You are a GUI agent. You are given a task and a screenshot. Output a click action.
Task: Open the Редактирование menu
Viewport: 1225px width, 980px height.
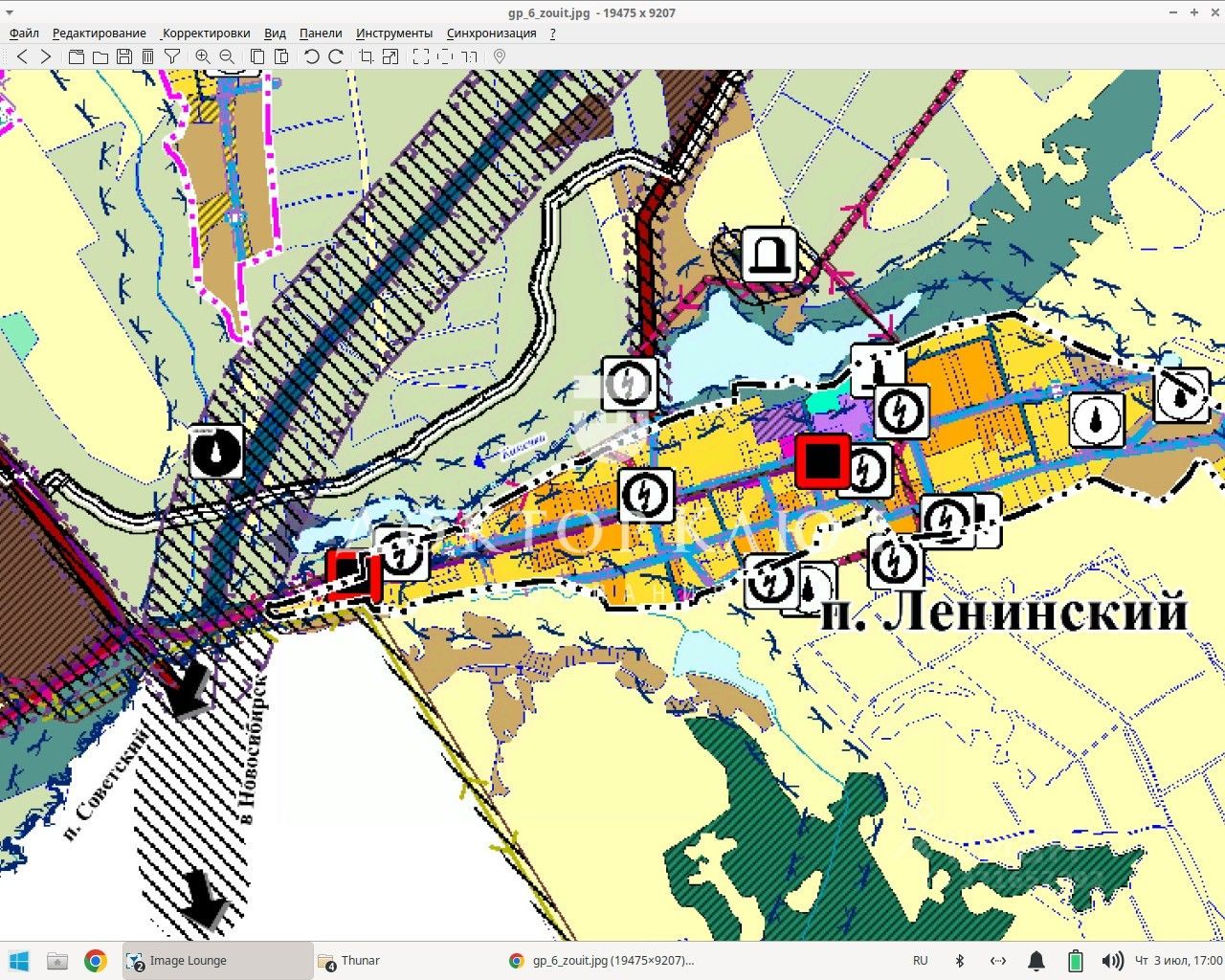[100, 33]
